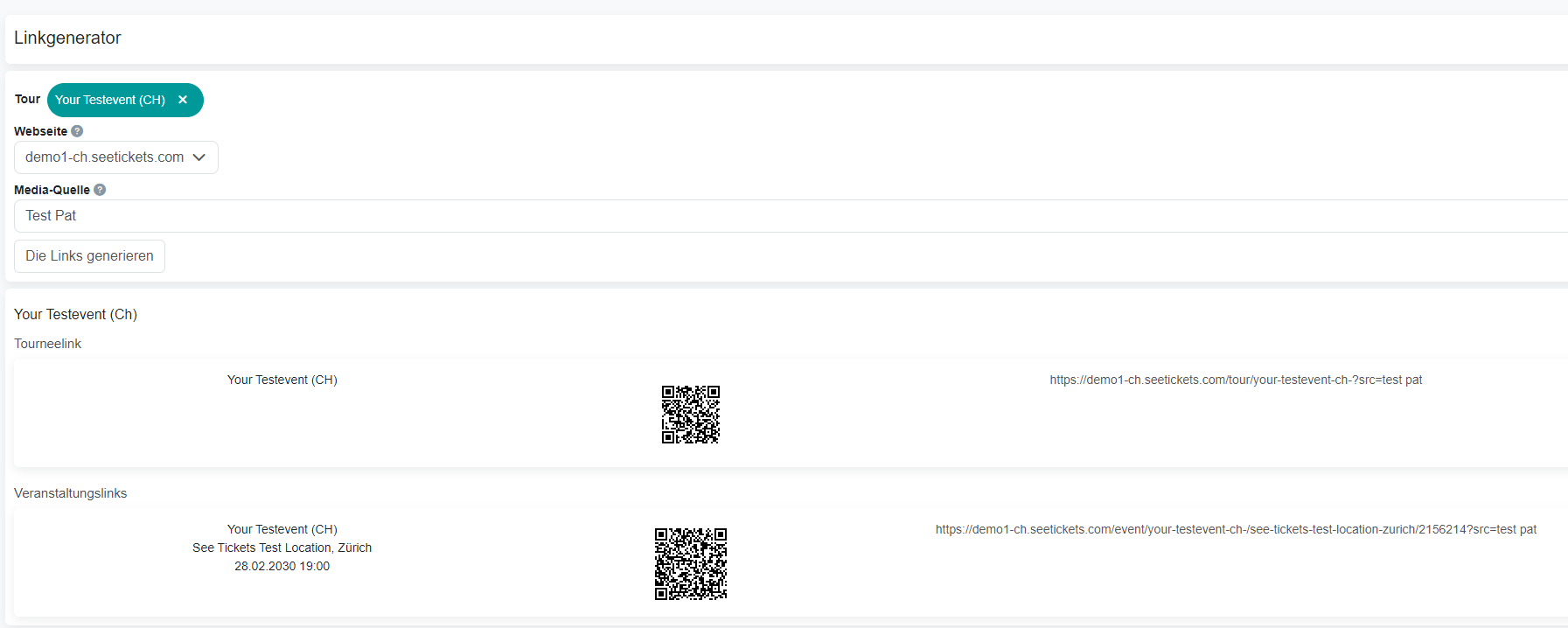Image resolution: width=1568 pixels, height=628 pixels.
Task: Click the Linkgenerator page heading
Action: click(67, 38)
